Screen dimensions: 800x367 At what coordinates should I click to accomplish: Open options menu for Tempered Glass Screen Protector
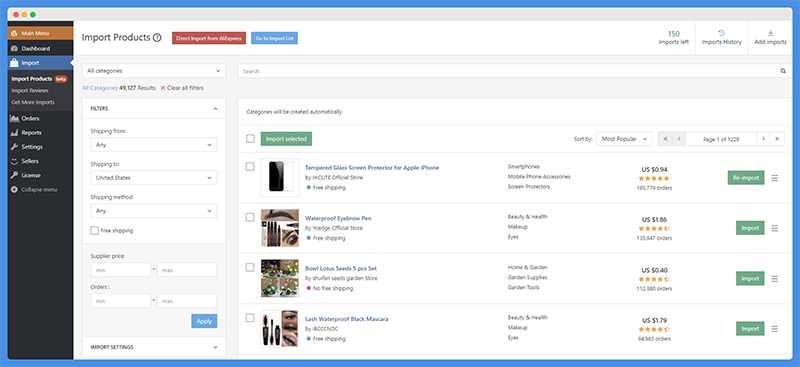tap(774, 178)
